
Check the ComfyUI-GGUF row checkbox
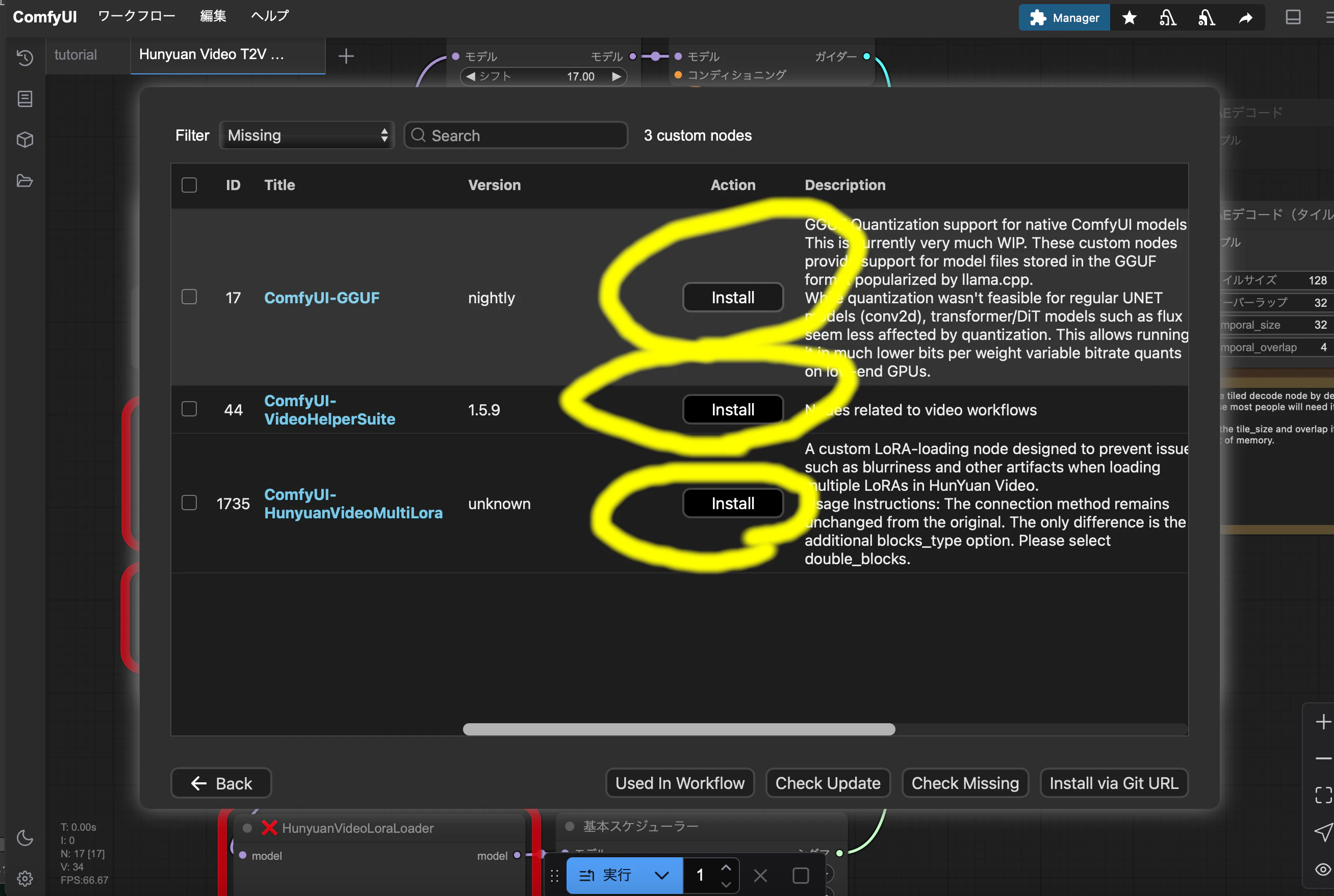tap(189, 297)
